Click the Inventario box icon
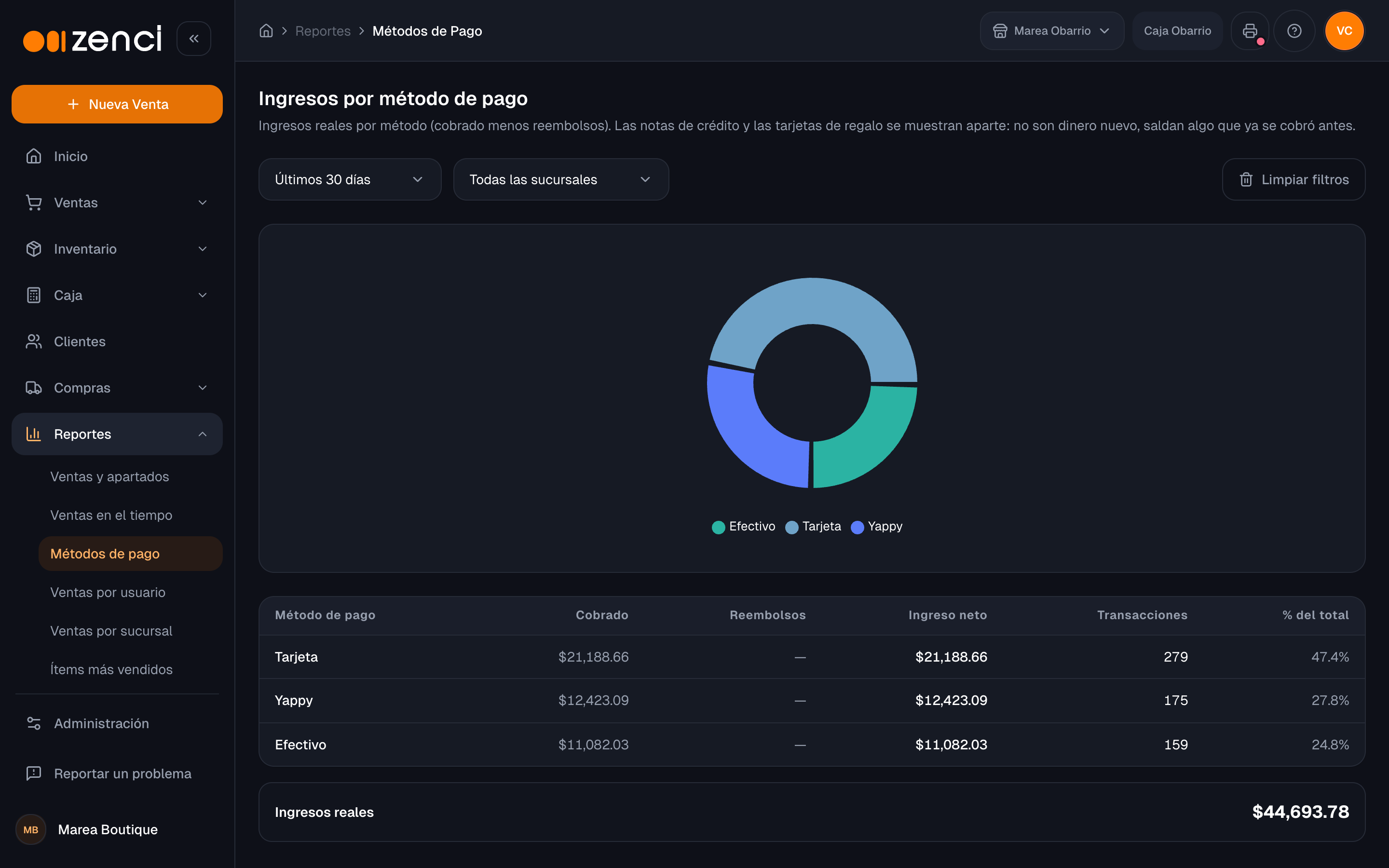Viewport: 1389px width, 868px height. [x=34, y=248]
